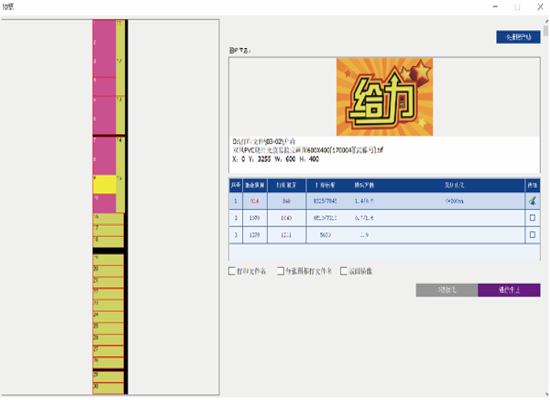550x400 pixels.
Task: Click the 给力 image preview thumbnail
Action: click(384, 97)
